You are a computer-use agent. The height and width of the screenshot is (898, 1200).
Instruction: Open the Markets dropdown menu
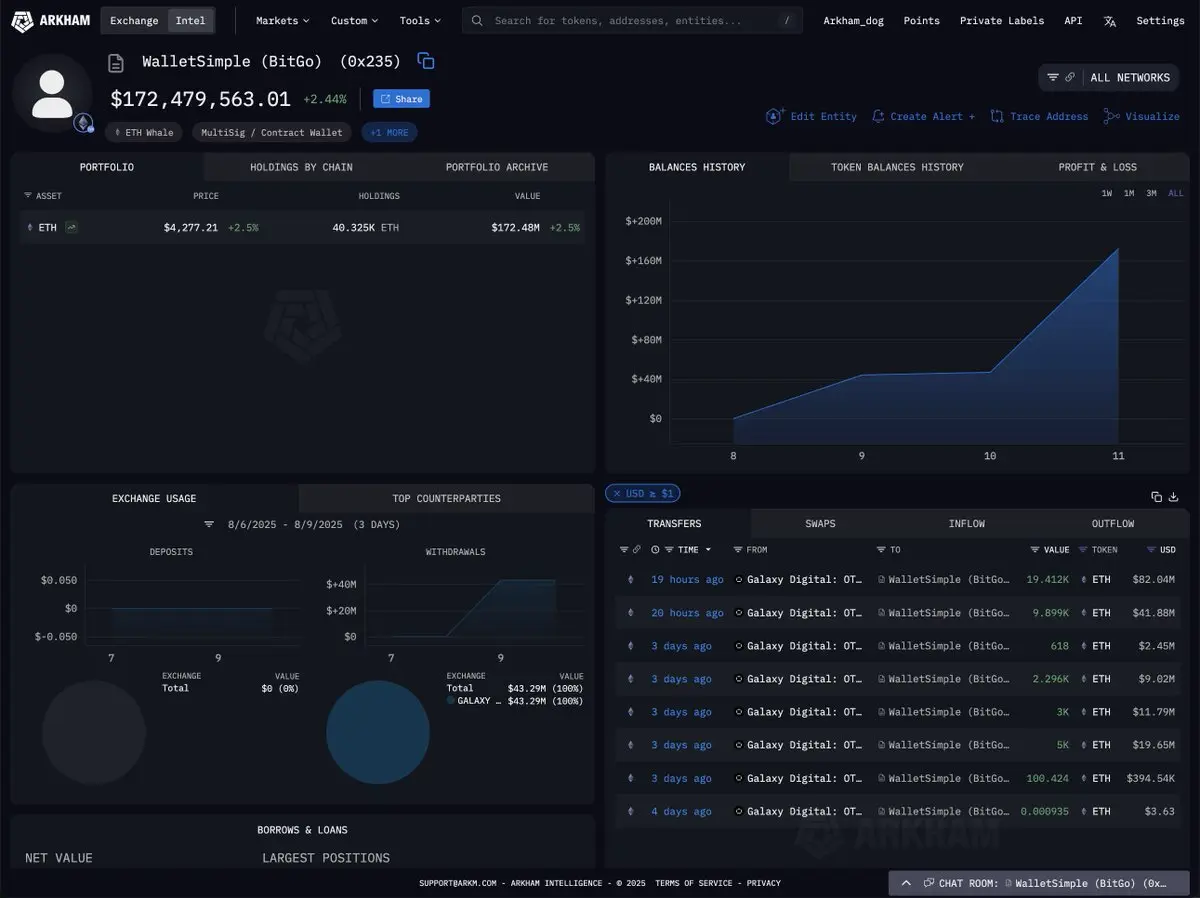click(x=282, y=20)
